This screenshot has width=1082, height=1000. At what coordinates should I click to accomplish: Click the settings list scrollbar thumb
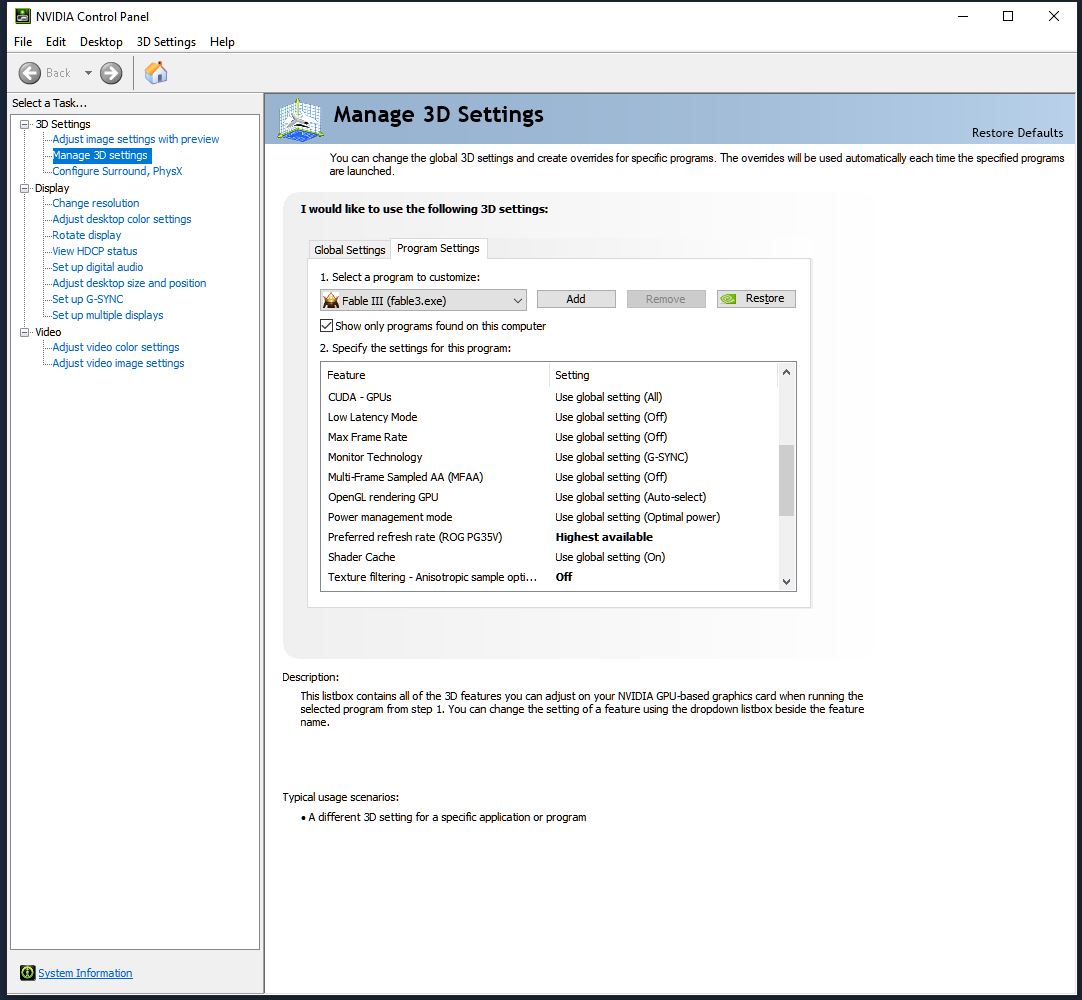pos(787,480)
